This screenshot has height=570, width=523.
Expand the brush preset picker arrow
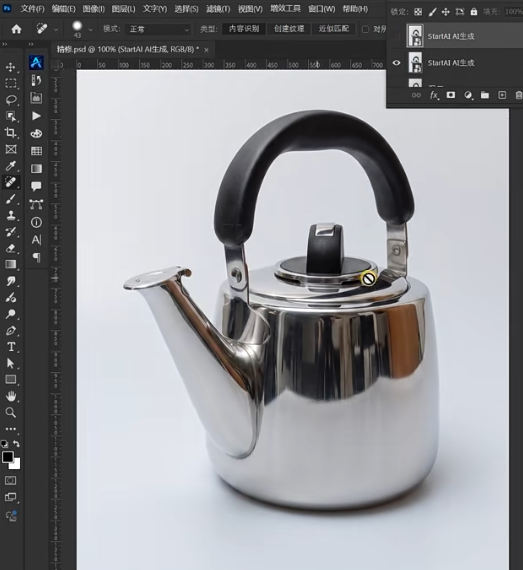(x=90, y=29)
